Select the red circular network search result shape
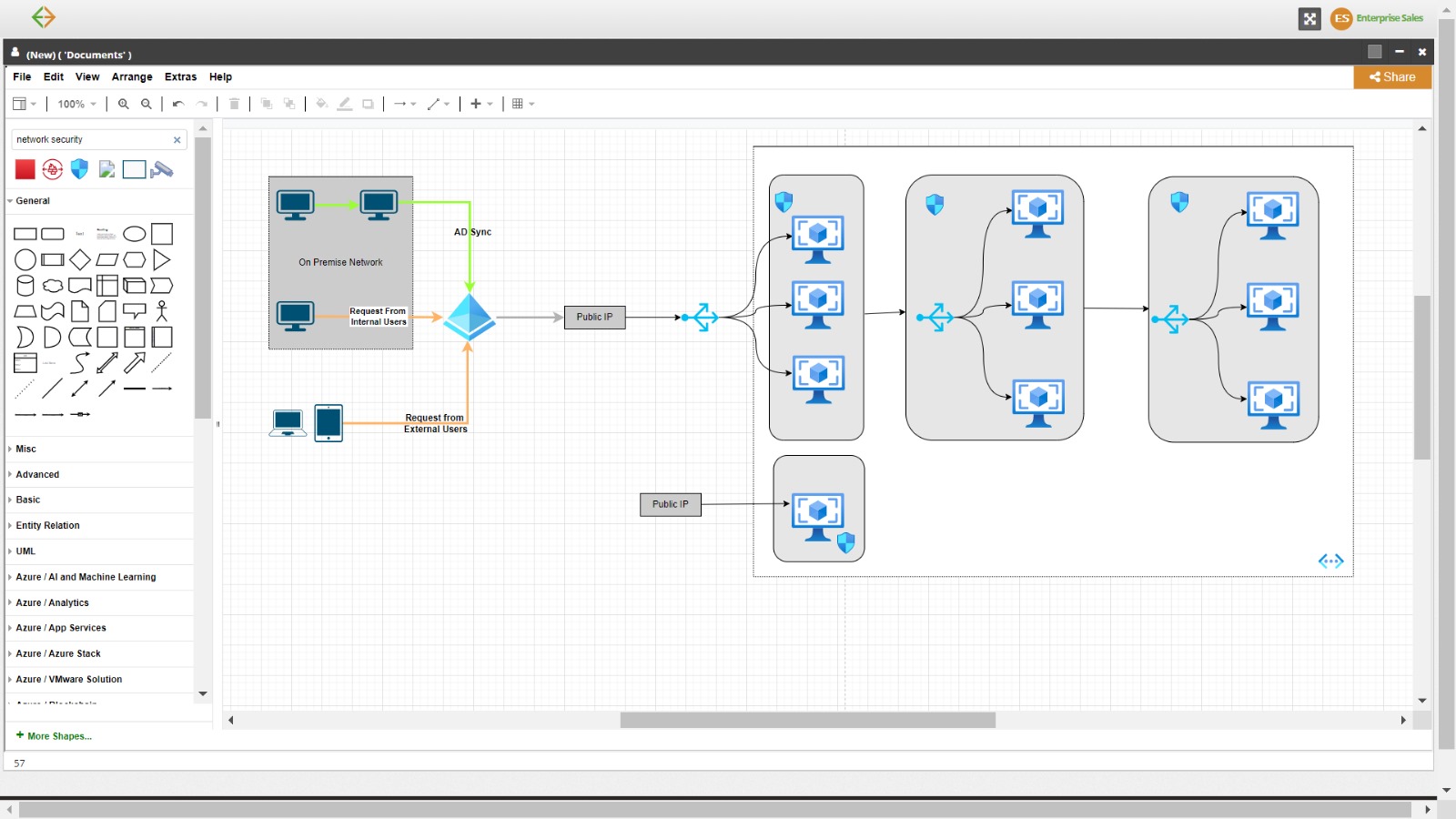 pyautogui.click(x=53, y=169)
